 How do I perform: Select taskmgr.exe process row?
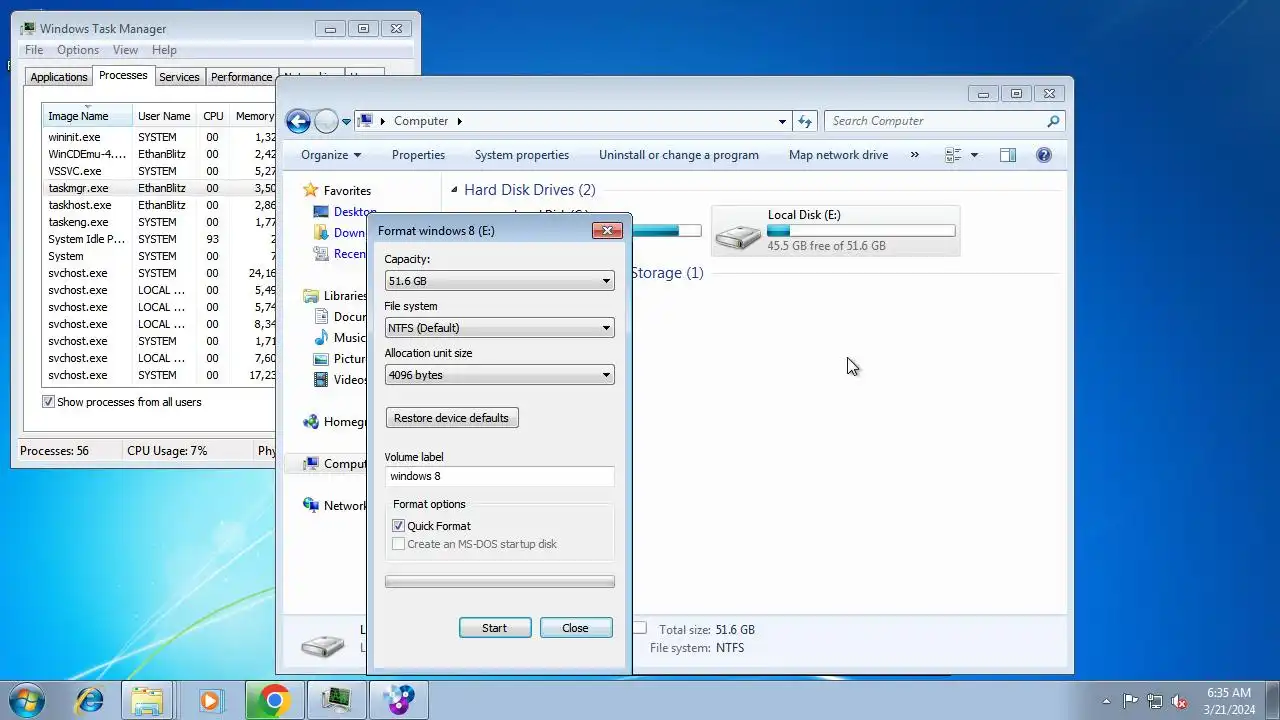point(159,188)
